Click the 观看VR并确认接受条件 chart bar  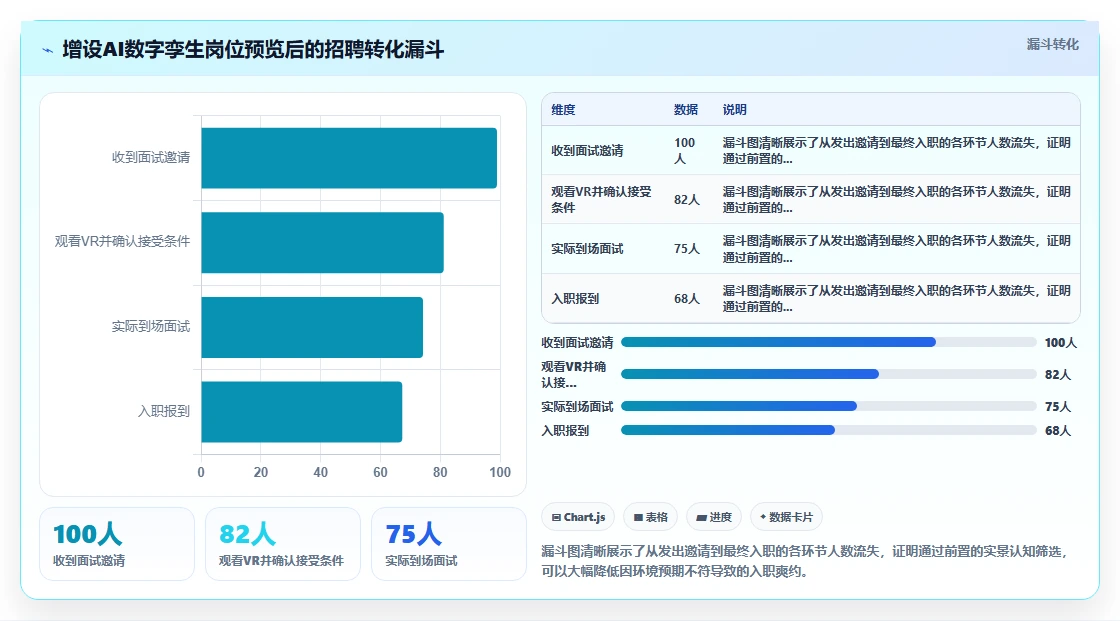tap(322, 242)
